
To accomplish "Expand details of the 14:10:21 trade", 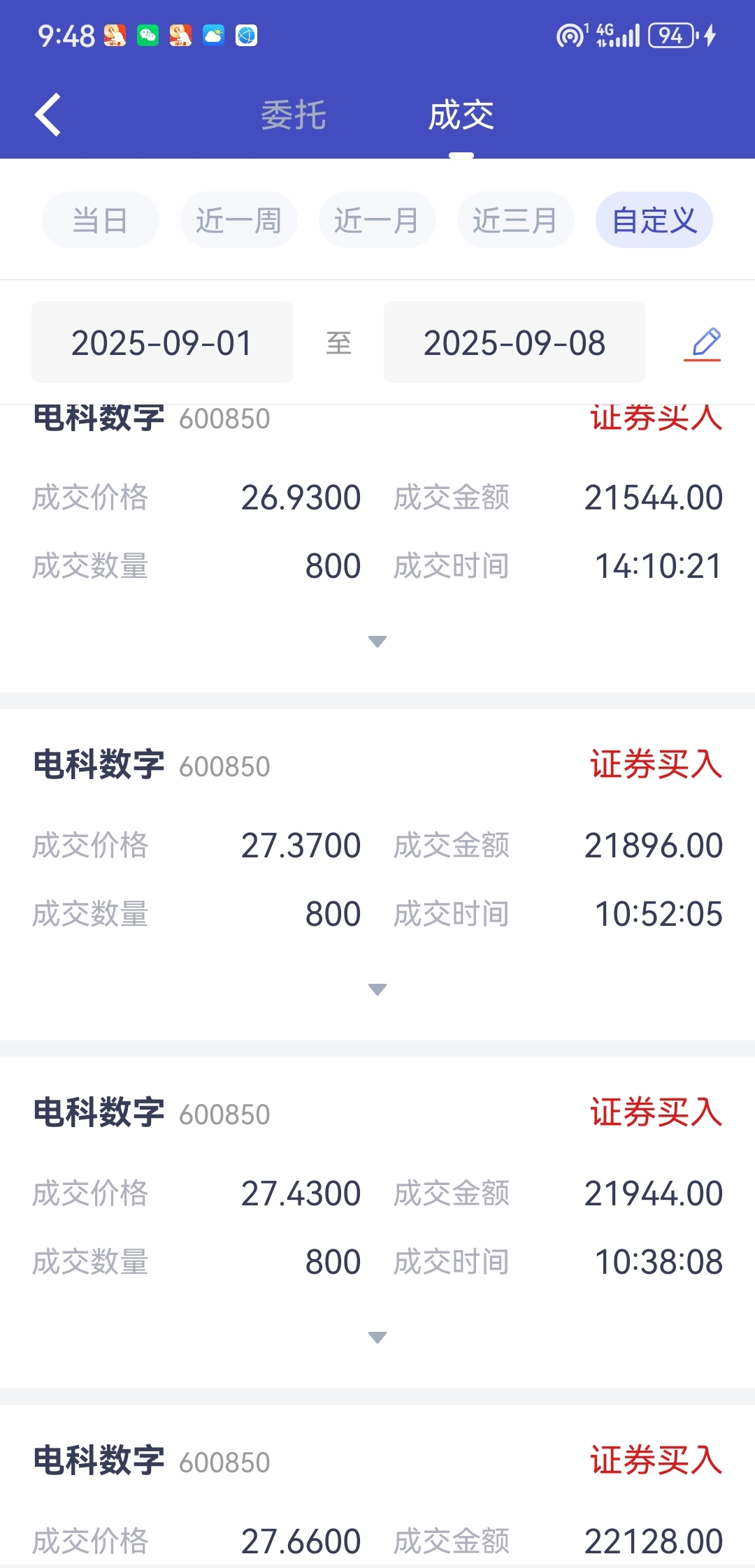I will pyautogui.click(x=377, y=641).
